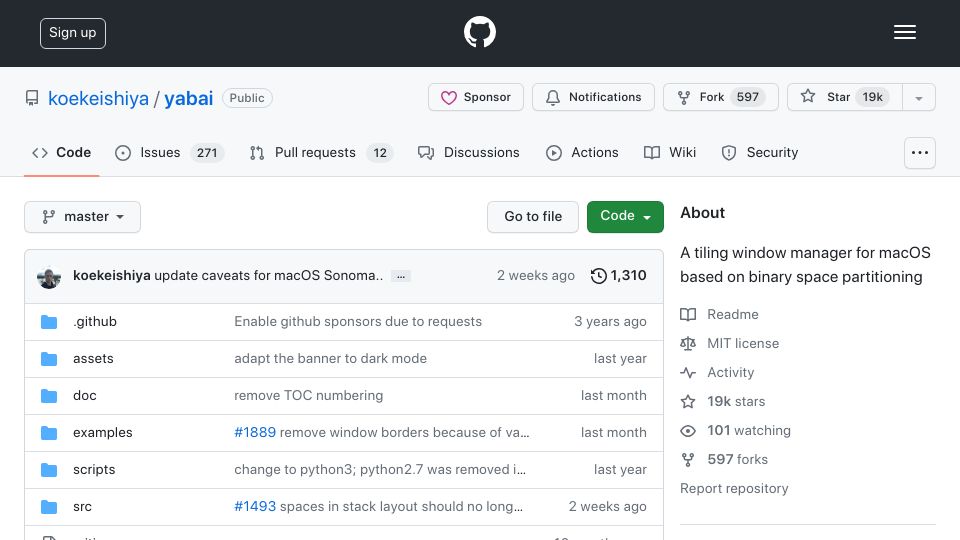Click the Sponsor button
The width and height of the screenshot is (960, 540).
[476, 97]
